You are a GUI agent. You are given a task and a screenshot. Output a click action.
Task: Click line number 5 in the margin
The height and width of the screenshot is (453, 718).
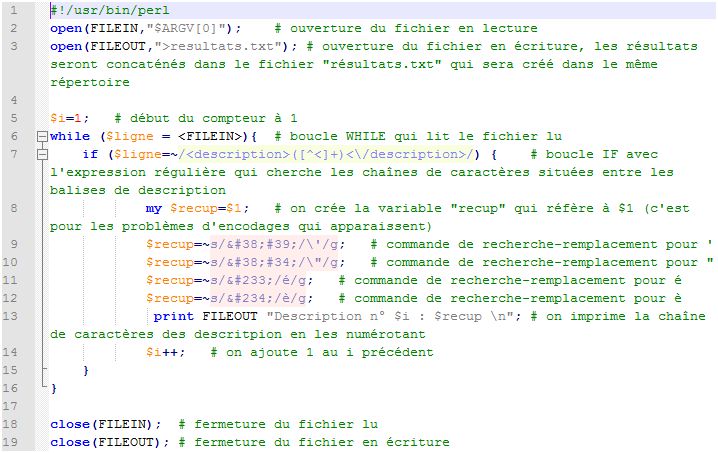click(x=14, y=118)
